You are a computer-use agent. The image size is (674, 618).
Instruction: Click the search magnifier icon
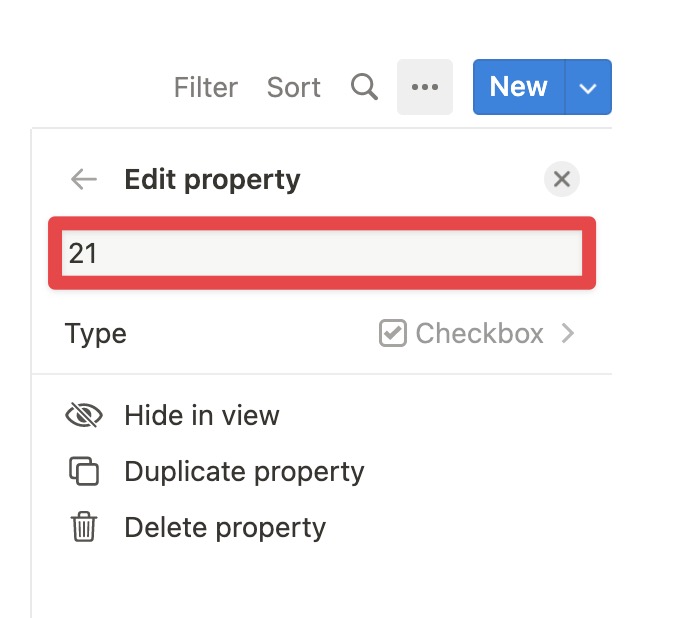click(364, 87)
